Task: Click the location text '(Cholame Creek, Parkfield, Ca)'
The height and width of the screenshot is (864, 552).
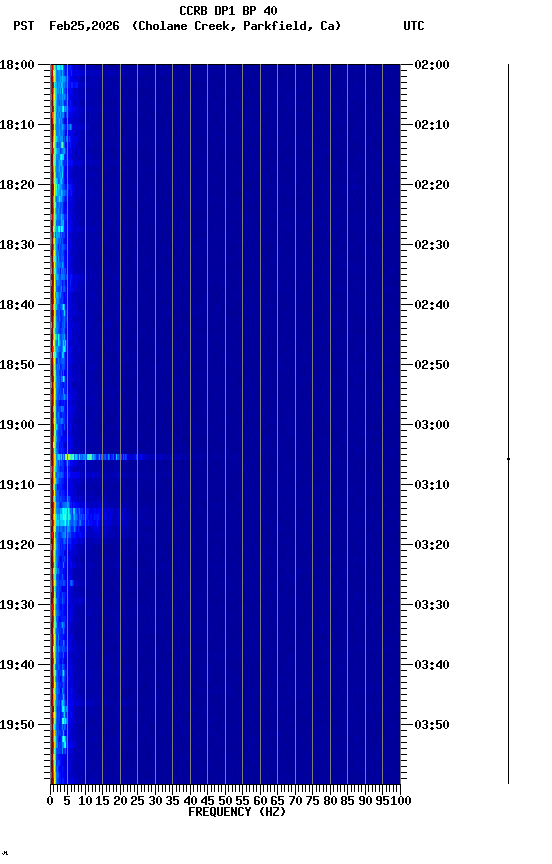Action: [236, 26]
